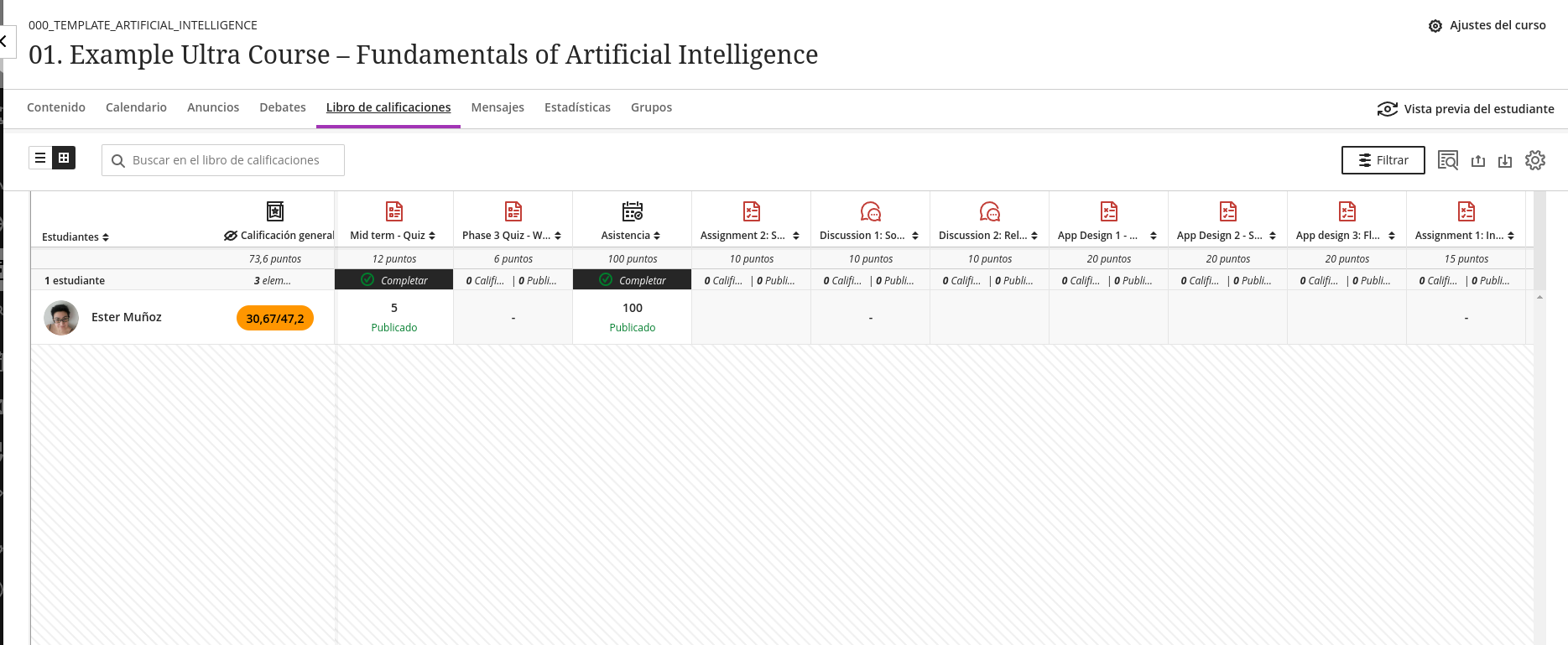Toggle the hidden eye next to Calificación general
This screenshot has width=1568, height=645.
(231, 236)
